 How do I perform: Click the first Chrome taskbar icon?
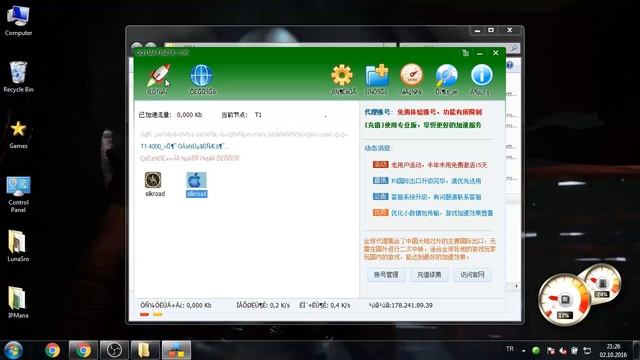click(52, 350)
